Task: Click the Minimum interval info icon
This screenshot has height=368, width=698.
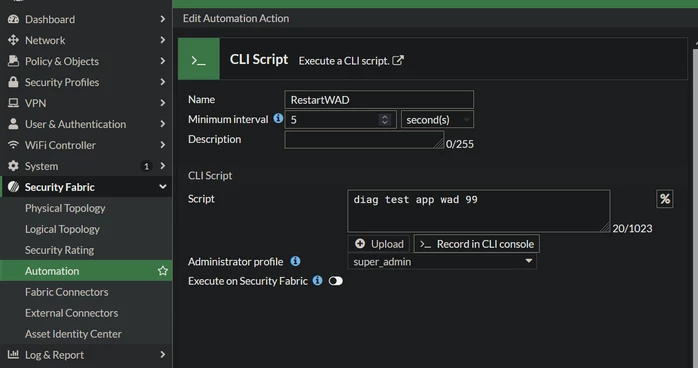Action: [278, 118]
